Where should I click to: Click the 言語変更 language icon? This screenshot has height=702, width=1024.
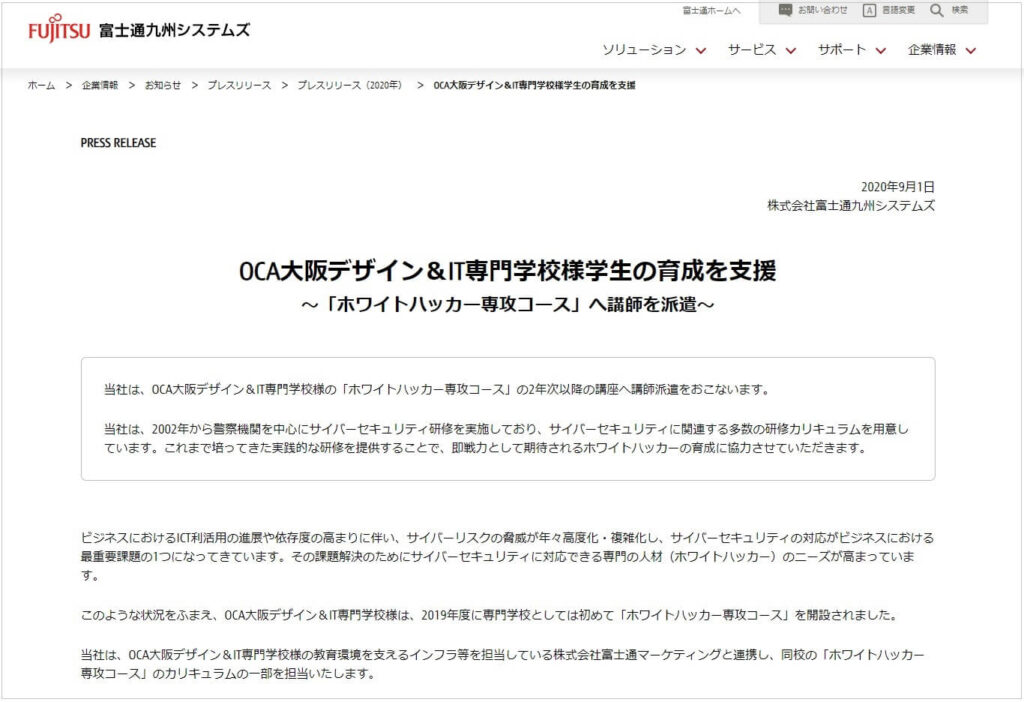(x=869, y=10)
